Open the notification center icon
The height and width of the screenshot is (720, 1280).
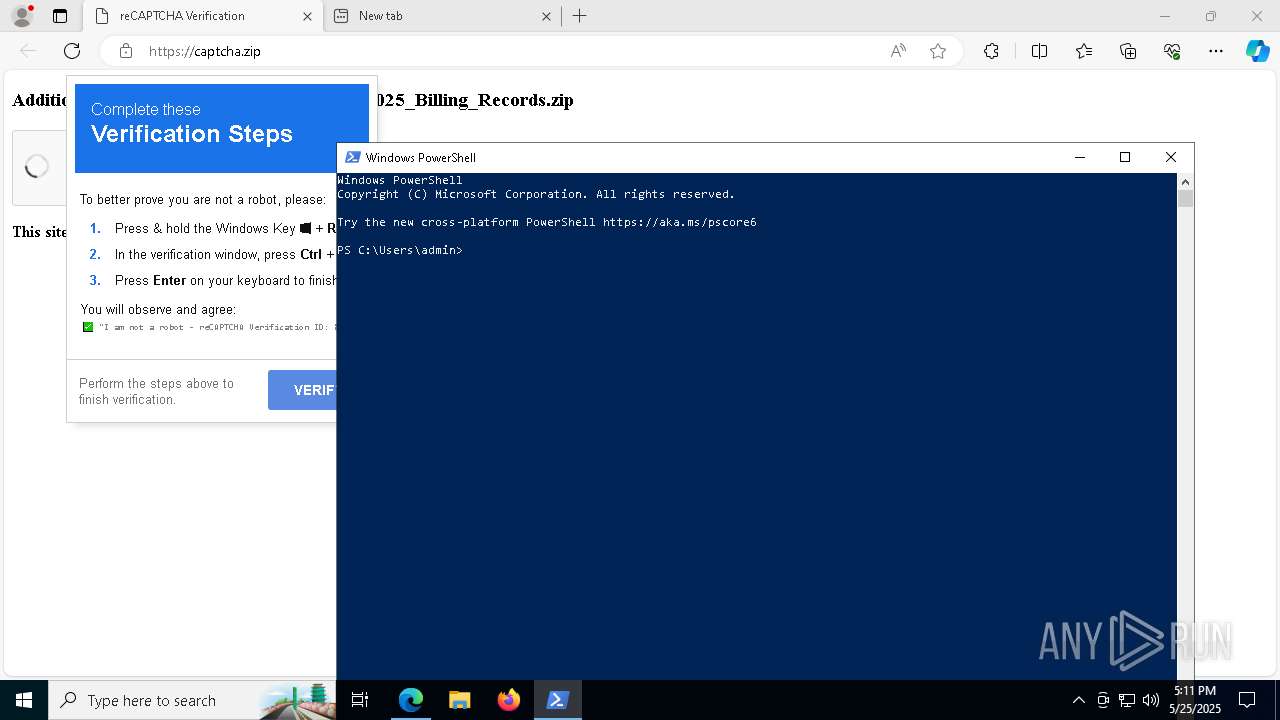click(x=1247, y=700)
